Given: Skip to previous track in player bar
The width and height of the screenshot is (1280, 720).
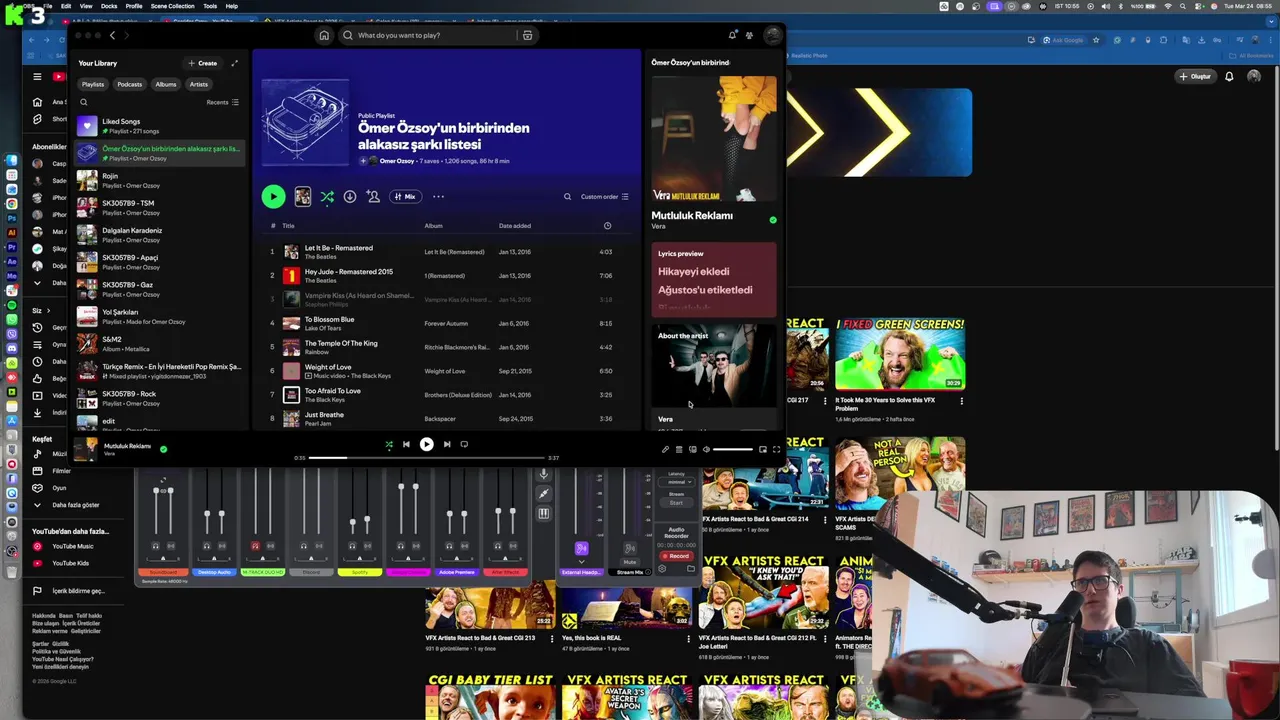Looking at the screenshot, I should click(x=406, y=444).
